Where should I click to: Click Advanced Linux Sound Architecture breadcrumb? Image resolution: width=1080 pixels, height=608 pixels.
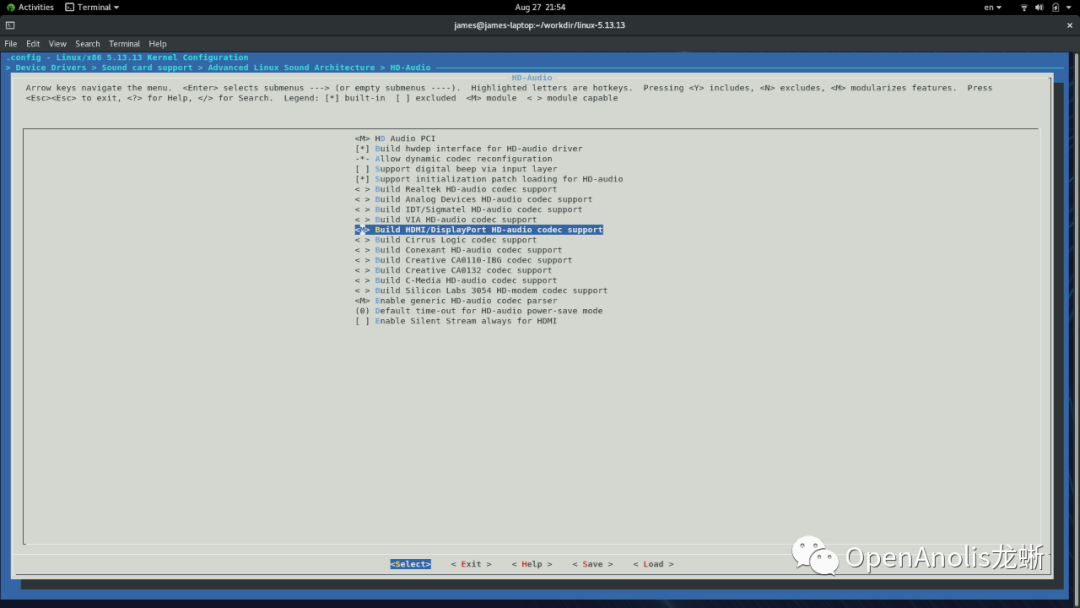[291, 67]
